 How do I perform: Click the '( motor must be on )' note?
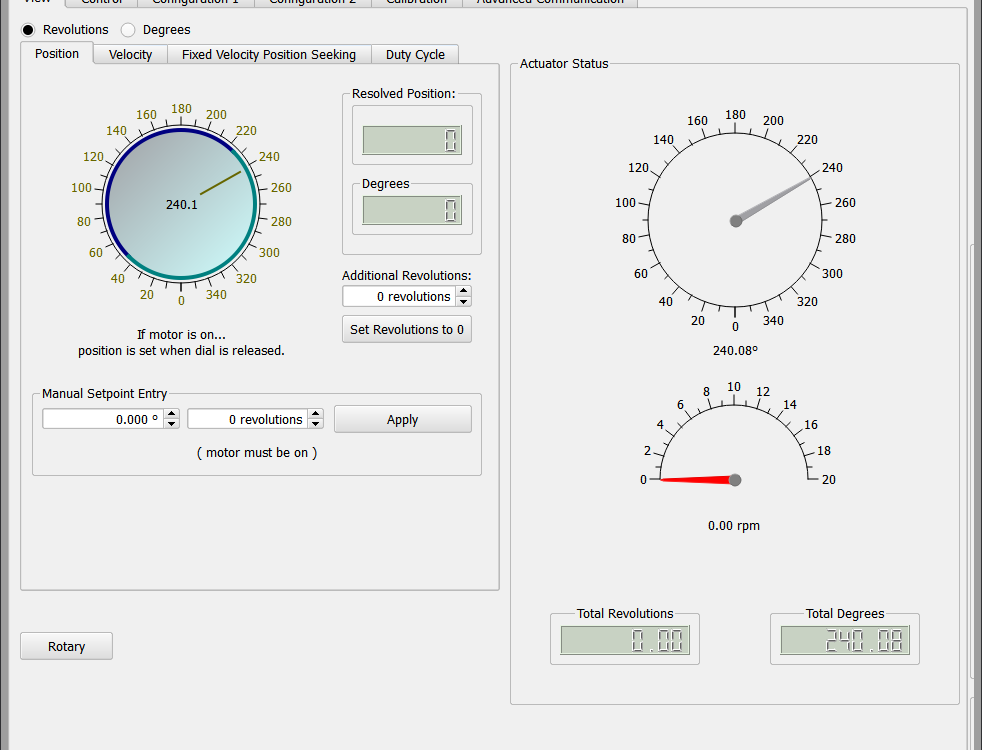[257, 453]
